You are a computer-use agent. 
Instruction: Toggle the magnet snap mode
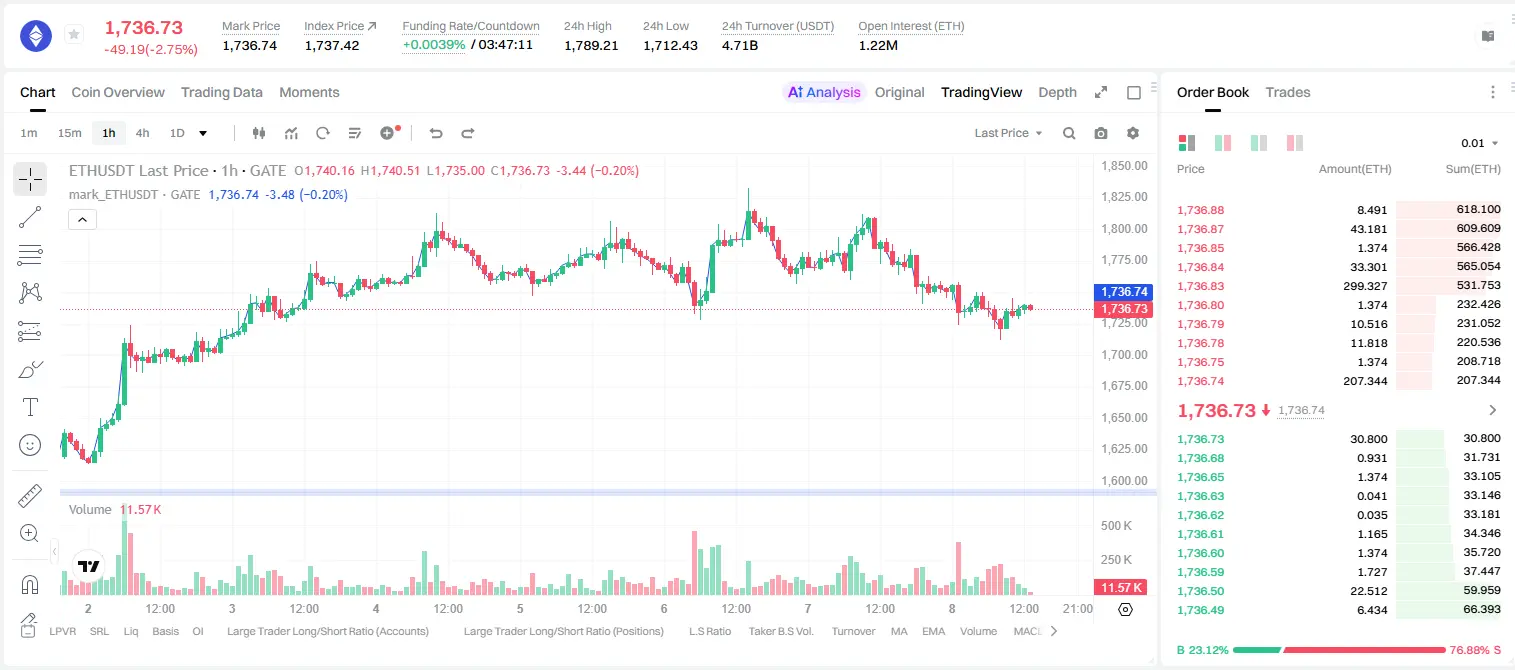coord(30,585)
